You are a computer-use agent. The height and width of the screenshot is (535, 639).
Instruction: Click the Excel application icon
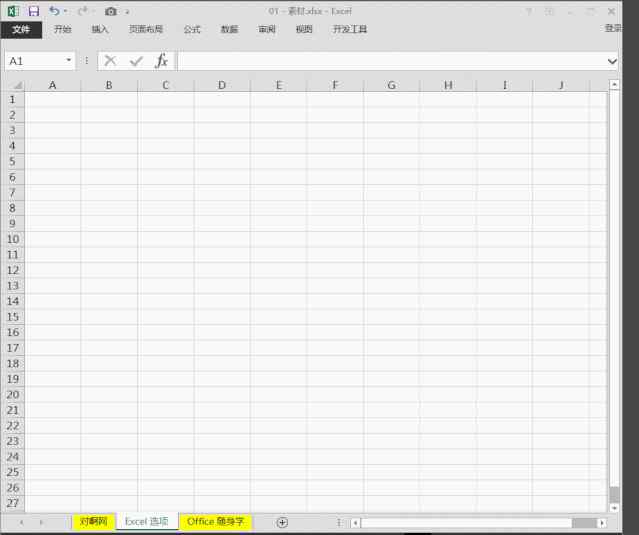[13, 11]
